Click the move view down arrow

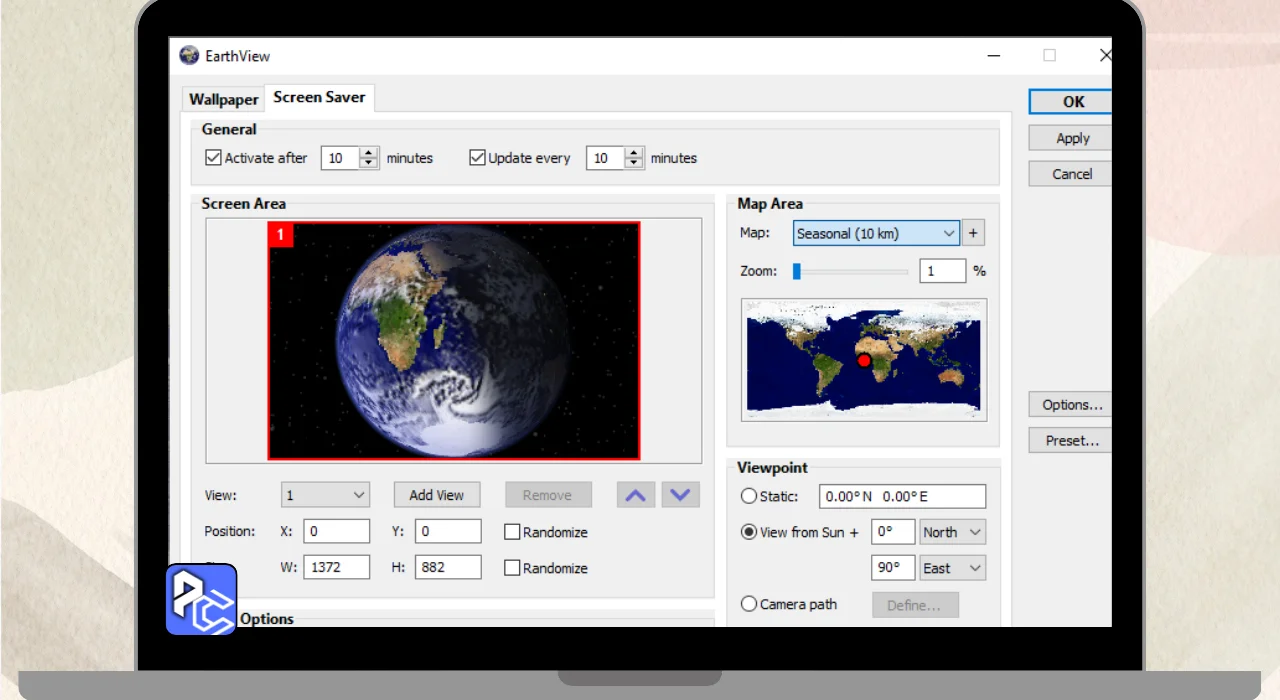point(681,495)
